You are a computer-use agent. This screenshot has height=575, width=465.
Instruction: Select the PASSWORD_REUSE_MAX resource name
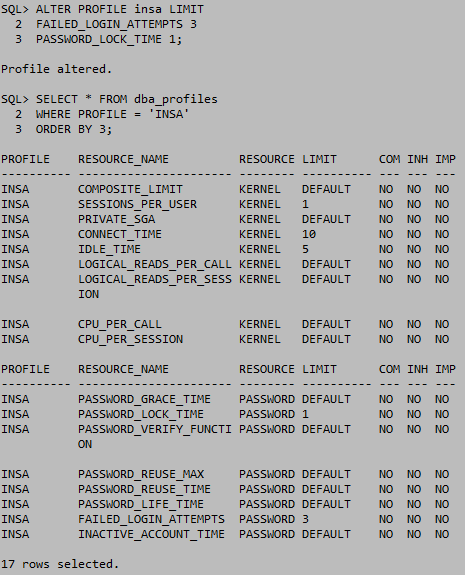click(x=141, y=474)
